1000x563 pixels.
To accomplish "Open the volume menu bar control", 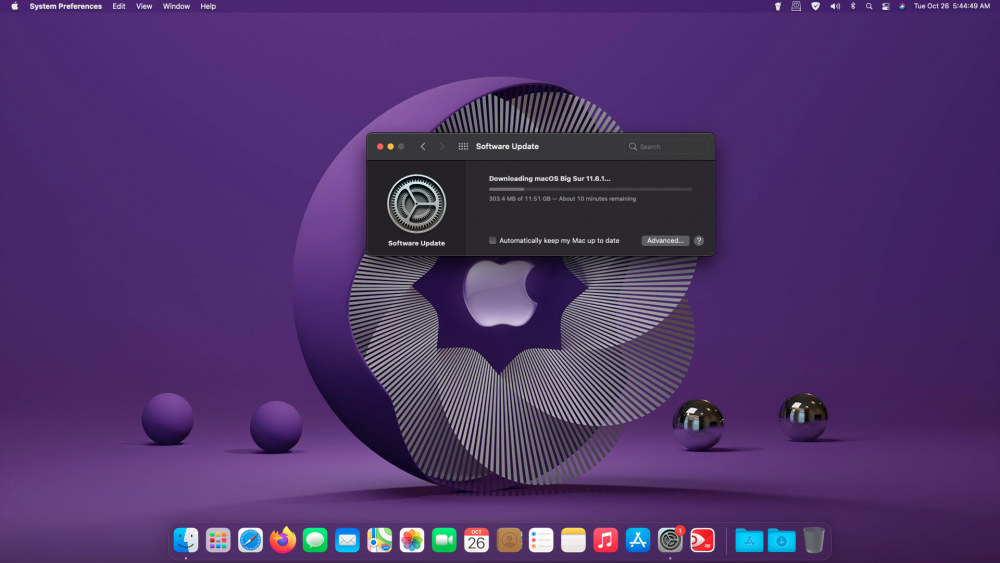I will coord(835,6).
